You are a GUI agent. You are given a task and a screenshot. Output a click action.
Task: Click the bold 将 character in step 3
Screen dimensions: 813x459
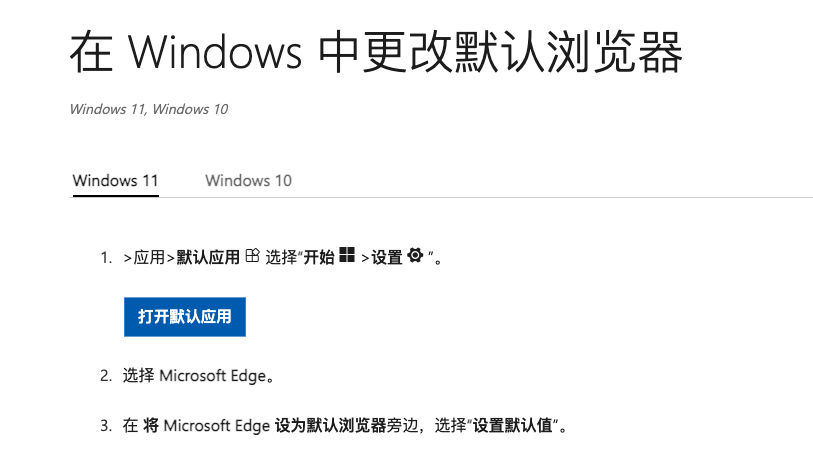(x=151, y=426)
